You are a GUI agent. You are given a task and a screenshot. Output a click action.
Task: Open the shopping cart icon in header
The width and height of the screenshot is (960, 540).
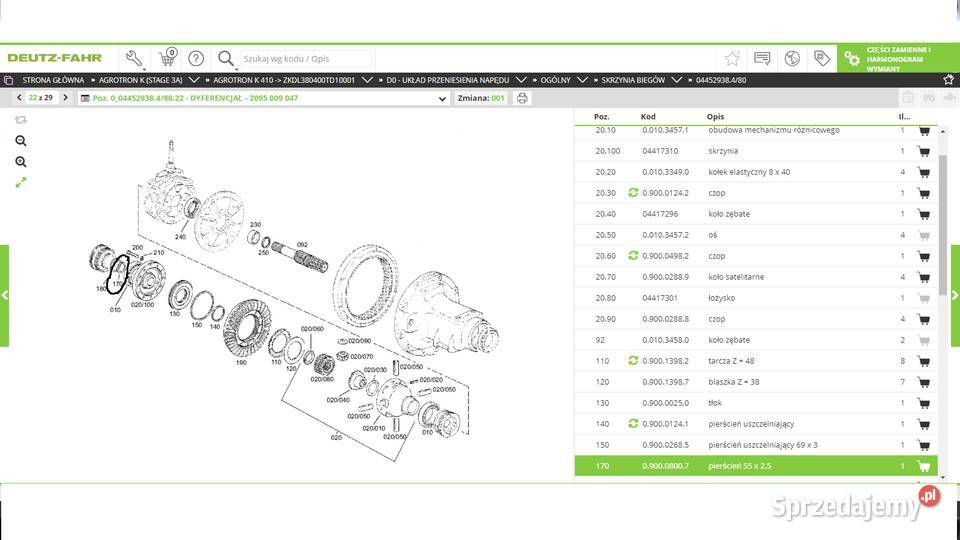(x=166, y=58)
